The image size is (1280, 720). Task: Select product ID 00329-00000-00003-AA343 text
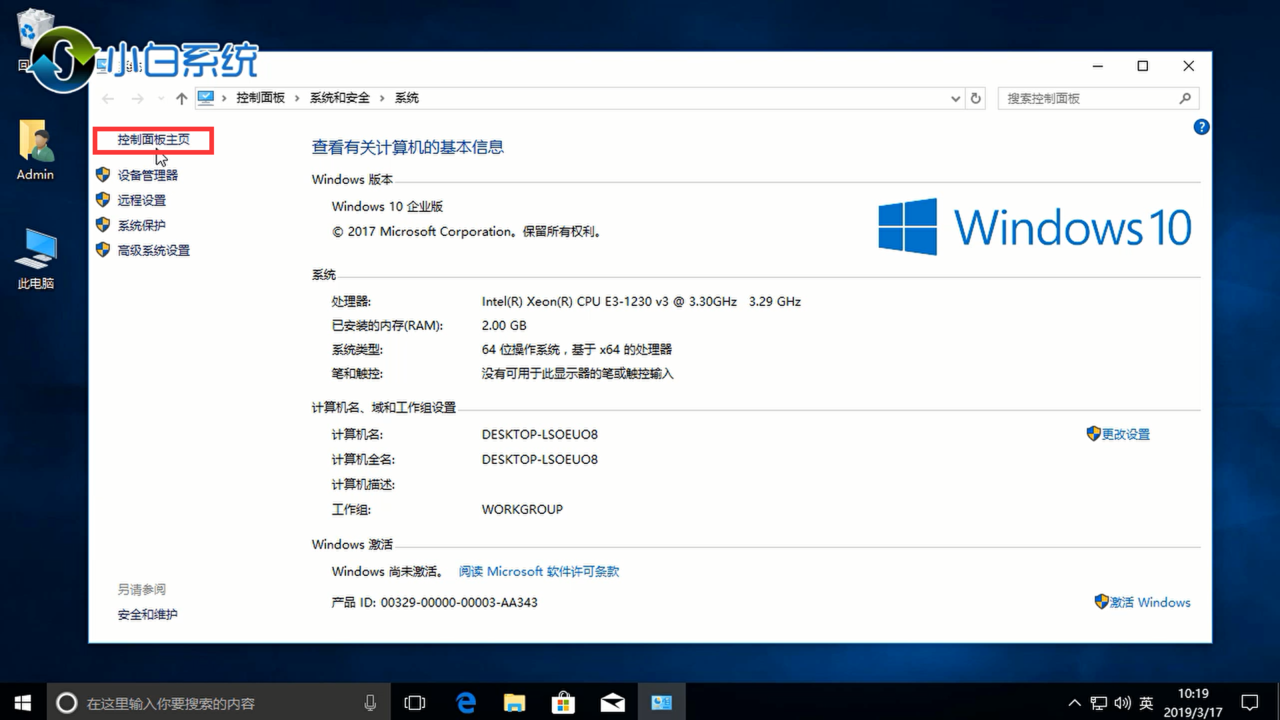[459, 602]
